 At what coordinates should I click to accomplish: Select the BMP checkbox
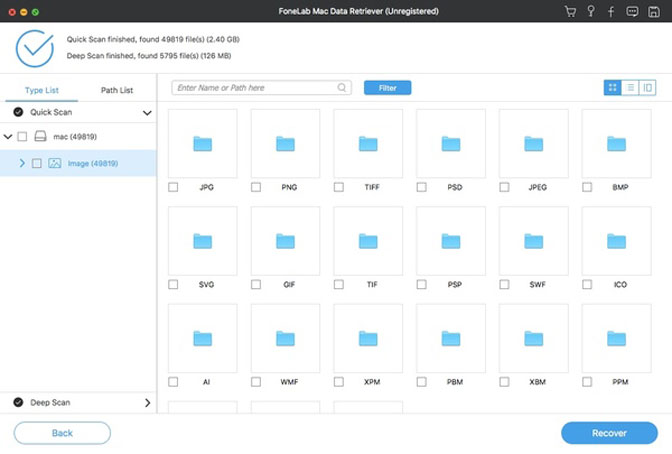(587, 187)
